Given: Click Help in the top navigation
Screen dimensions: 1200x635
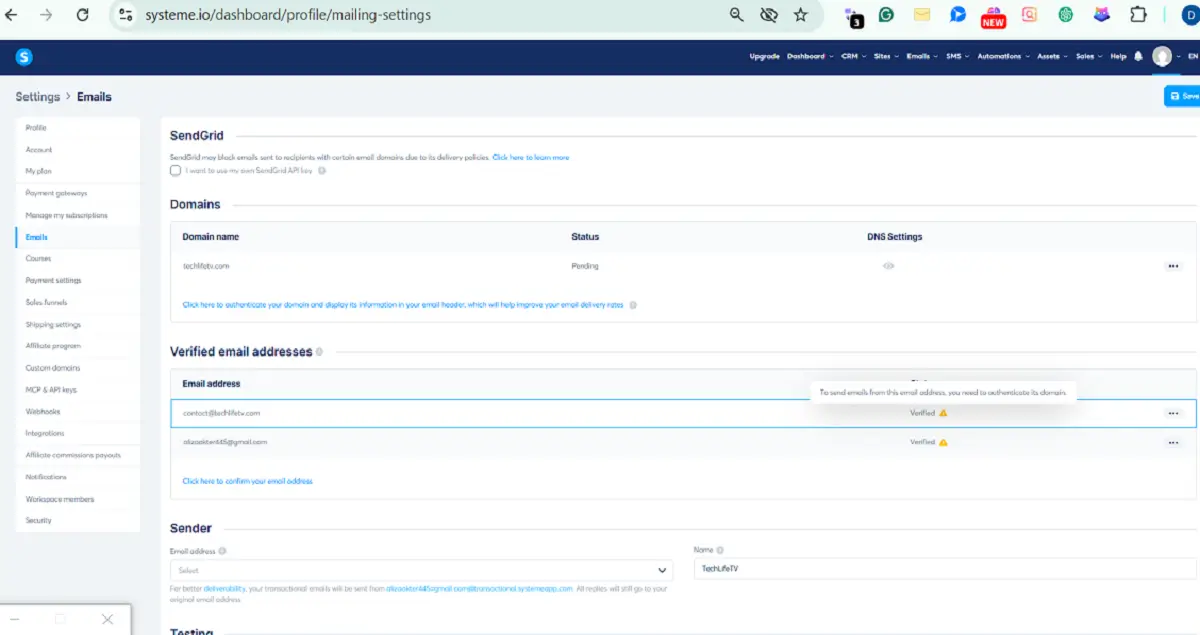Looking at the screenshot, I should point(1118,57).
